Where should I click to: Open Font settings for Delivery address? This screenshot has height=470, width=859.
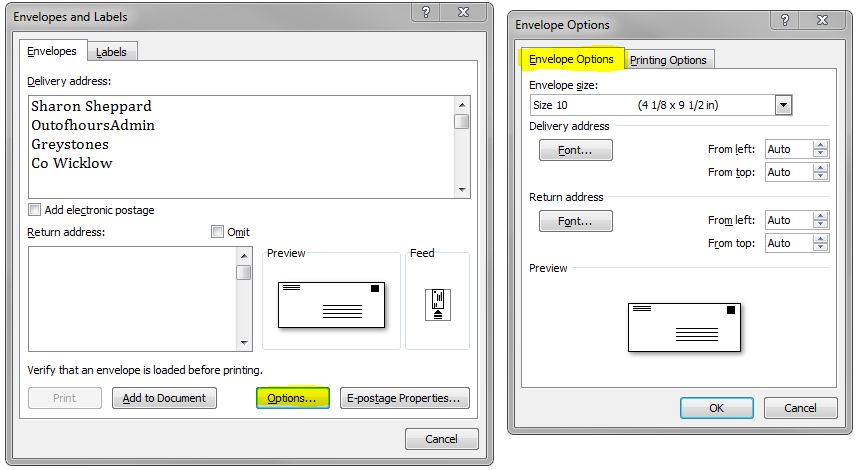(575, 150)
